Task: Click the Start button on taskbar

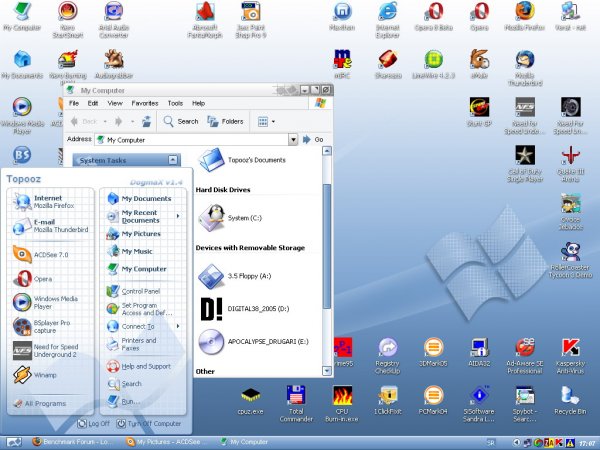Action: click(13, 442)
